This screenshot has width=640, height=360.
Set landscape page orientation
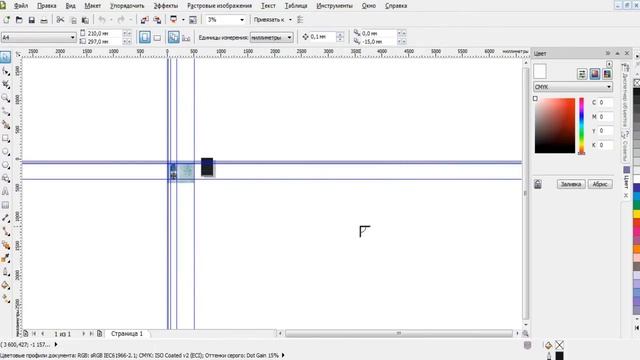[157, 38]
